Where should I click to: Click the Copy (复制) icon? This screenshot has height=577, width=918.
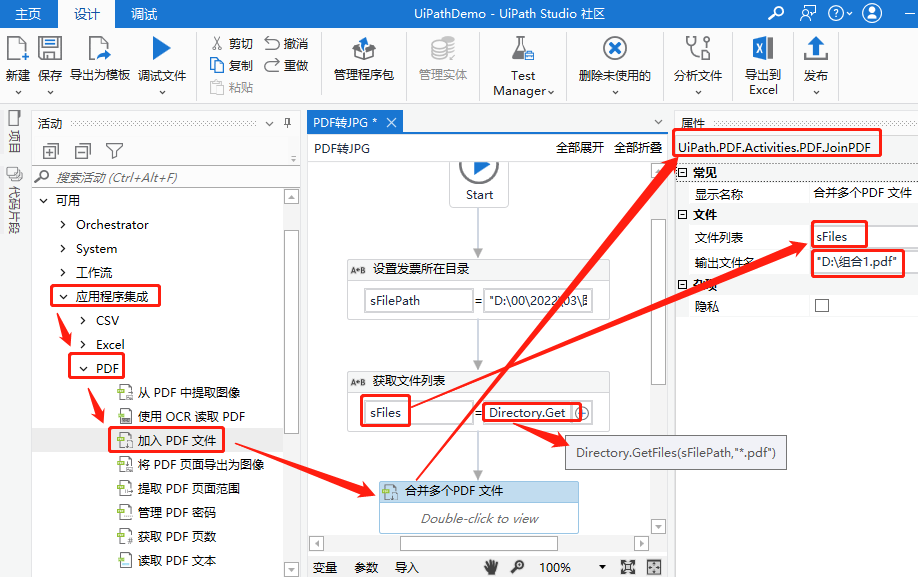tap(217, 65)
